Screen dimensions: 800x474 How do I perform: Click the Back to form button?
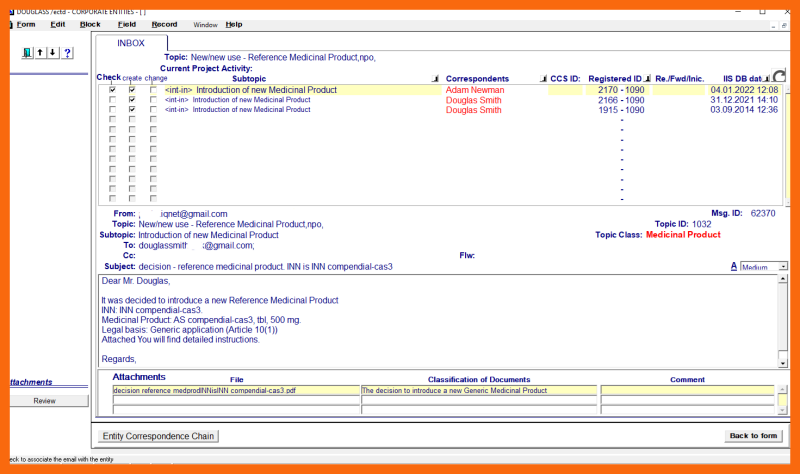(x=753, y=436)
